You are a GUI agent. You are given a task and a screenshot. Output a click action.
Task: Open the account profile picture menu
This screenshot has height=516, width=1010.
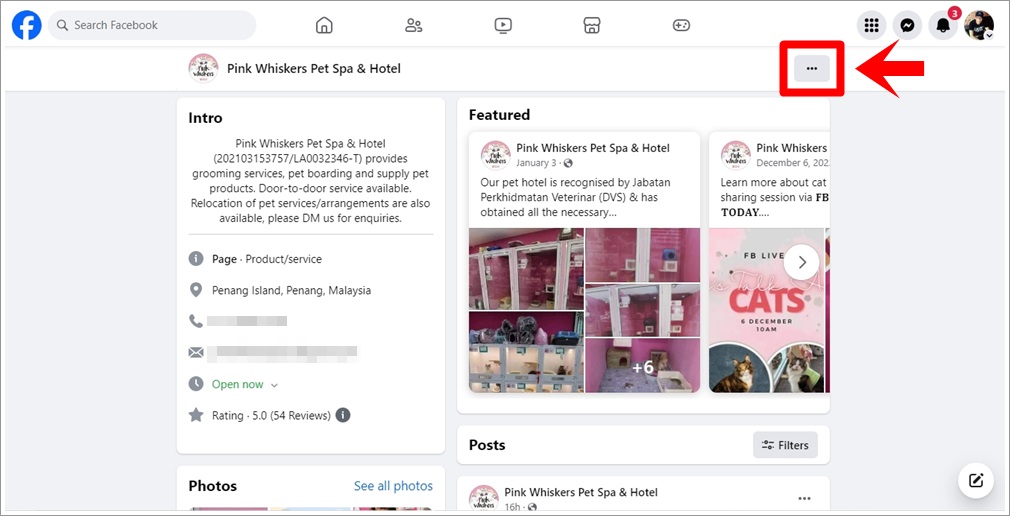coord(978,25)
